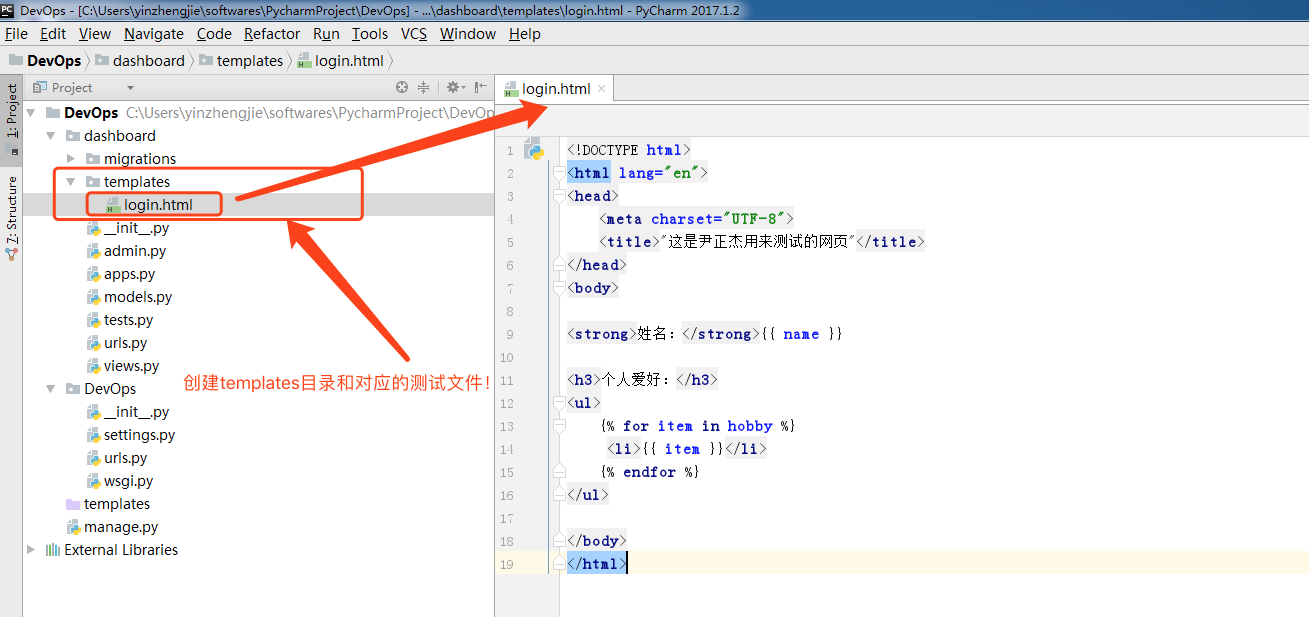Collapse all nodes with Project panel toolbar icon
Image resolution: width=1309 pixels, height=617 pixels.
(x=423, y=88)
